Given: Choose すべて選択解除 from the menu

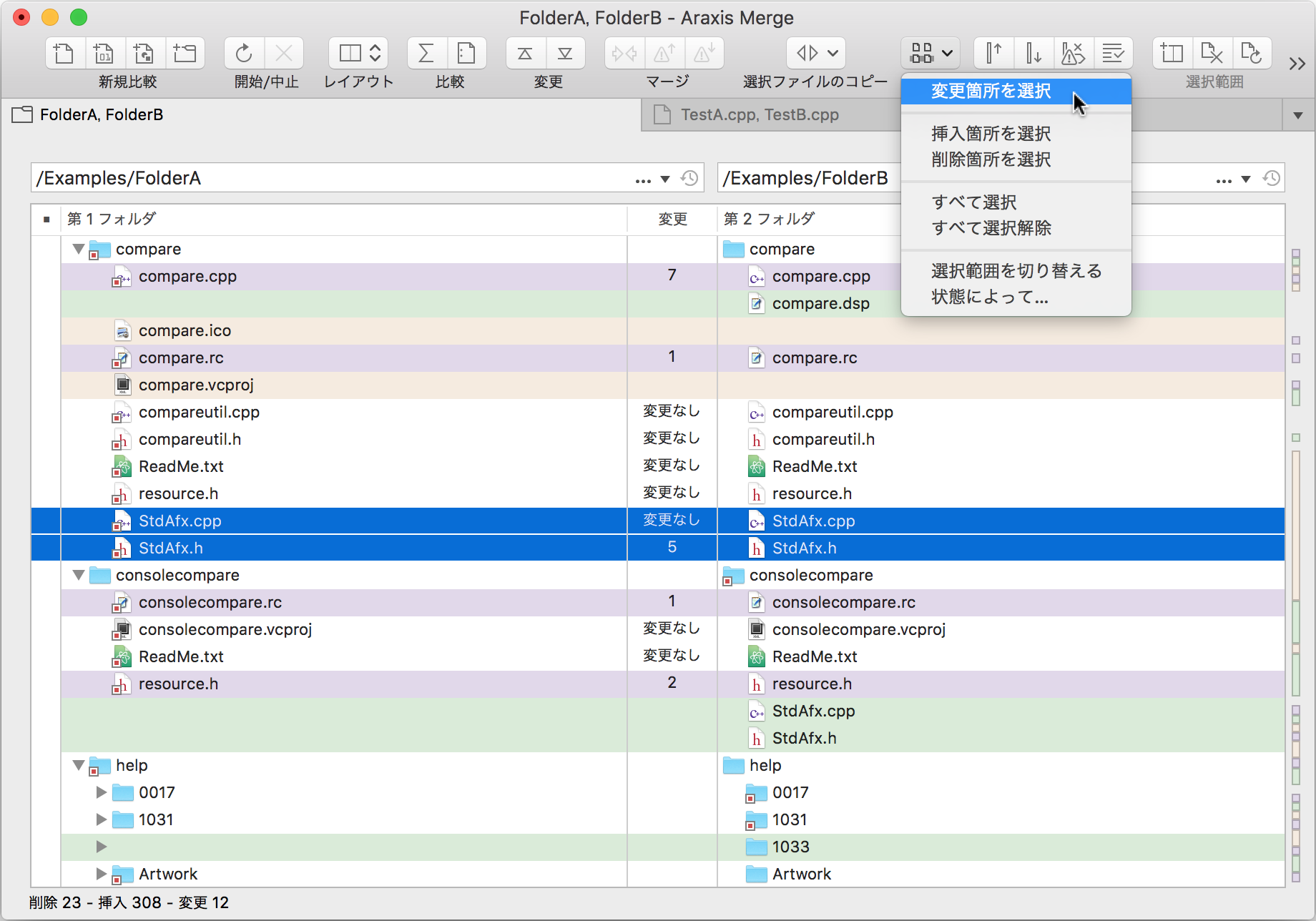Looking at the screenshot, I should 991,228.
